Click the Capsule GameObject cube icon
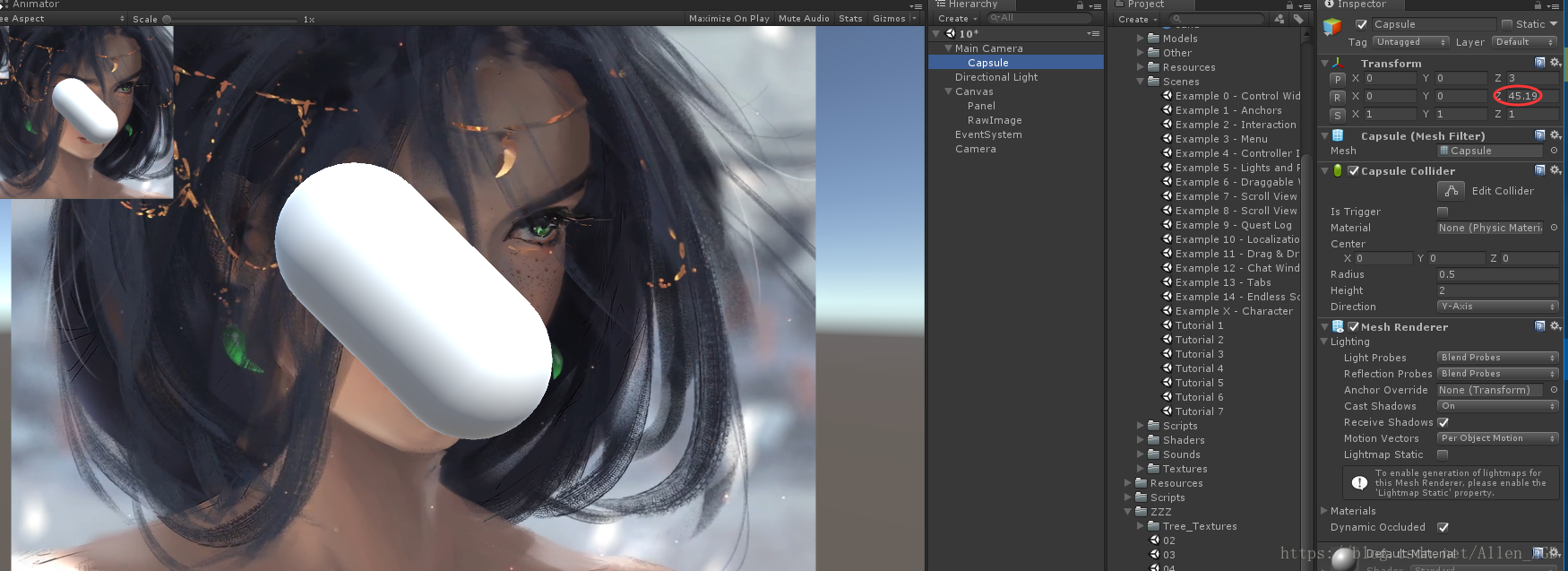The height and width of the screenshot is (571, 1568). (1332, 27)
